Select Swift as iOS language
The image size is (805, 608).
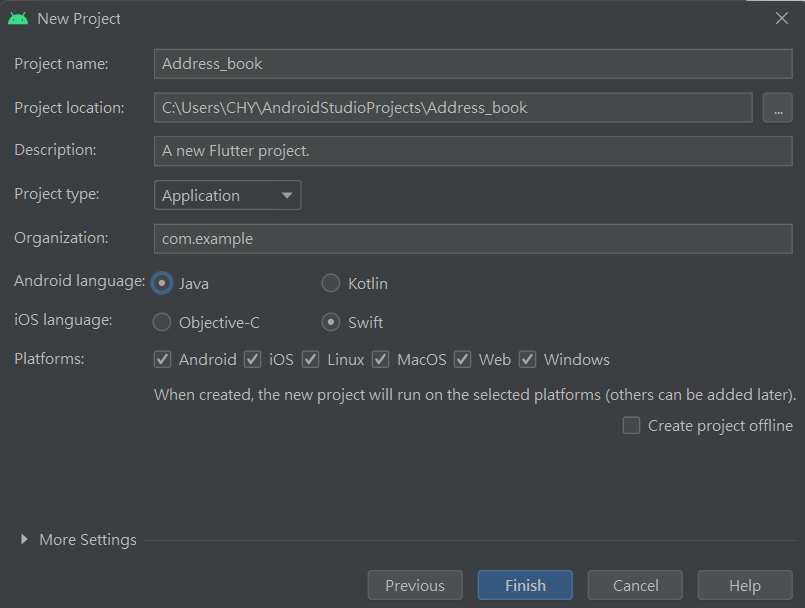pos(331,322)
